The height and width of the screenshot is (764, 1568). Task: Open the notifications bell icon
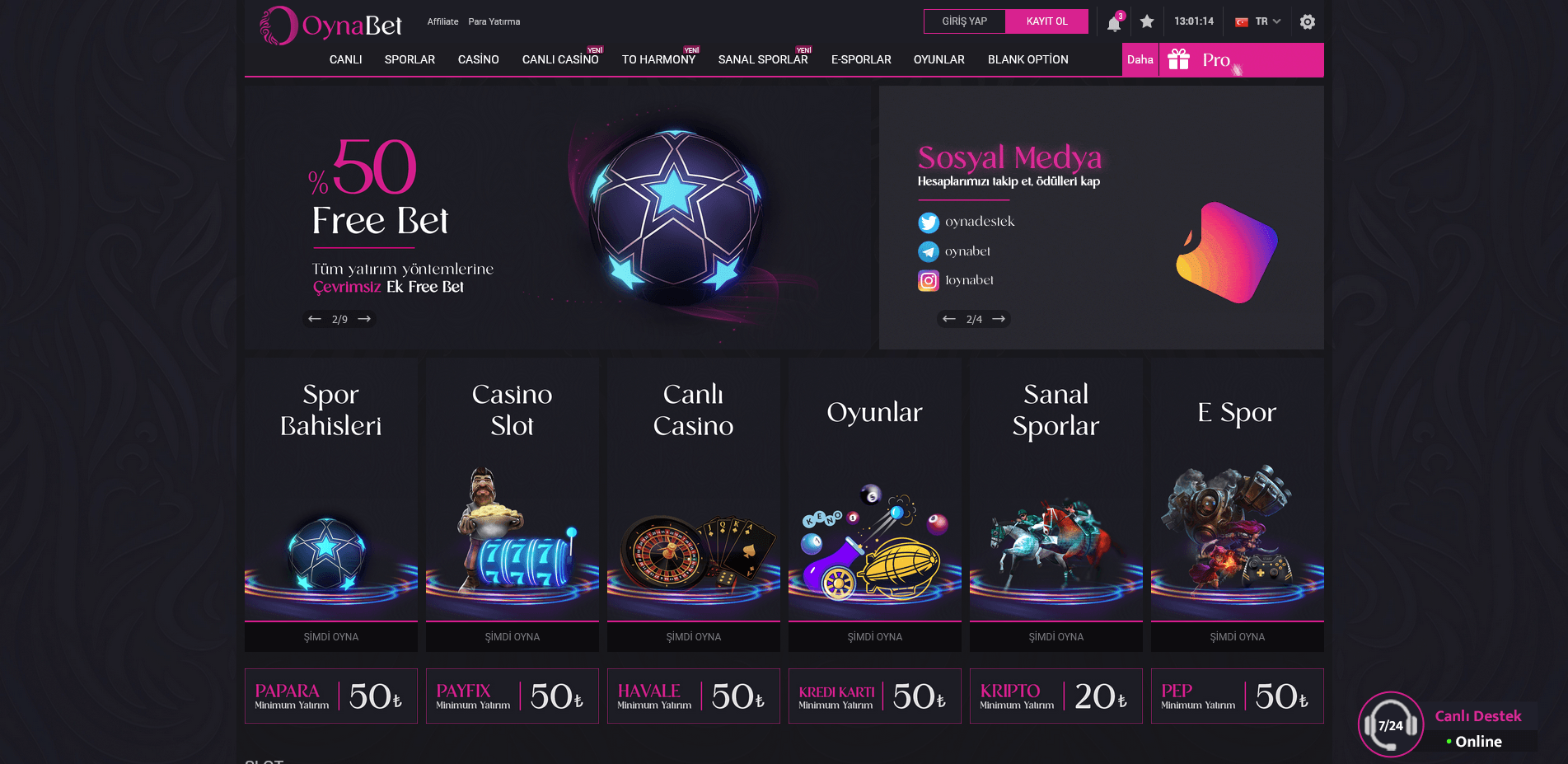(x=1114, y=22)
